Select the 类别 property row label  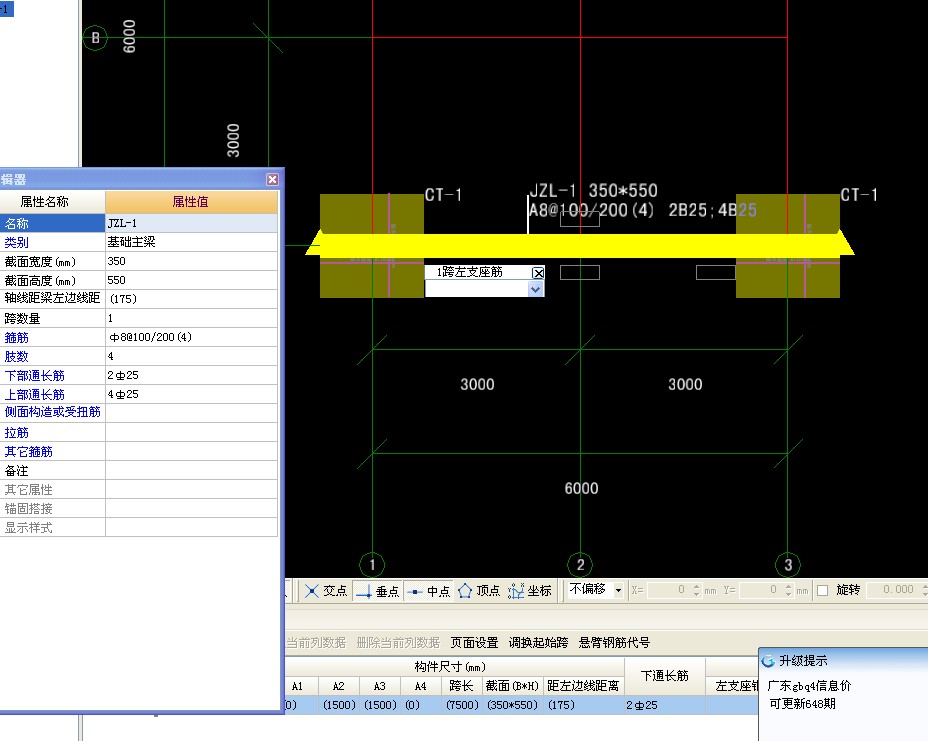coord(17,242)
